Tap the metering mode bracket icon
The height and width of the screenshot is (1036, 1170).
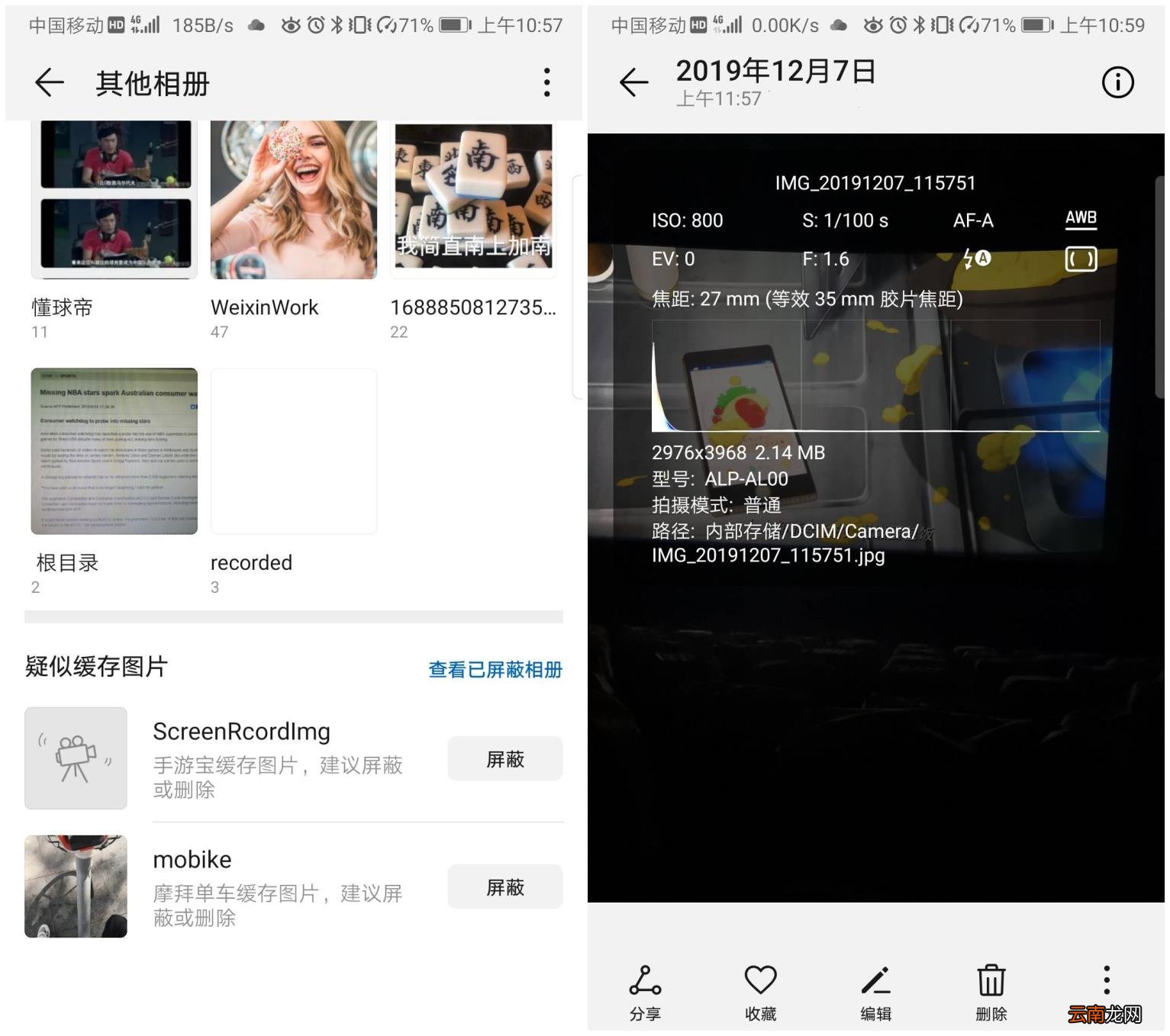(x=1081, y=259)
